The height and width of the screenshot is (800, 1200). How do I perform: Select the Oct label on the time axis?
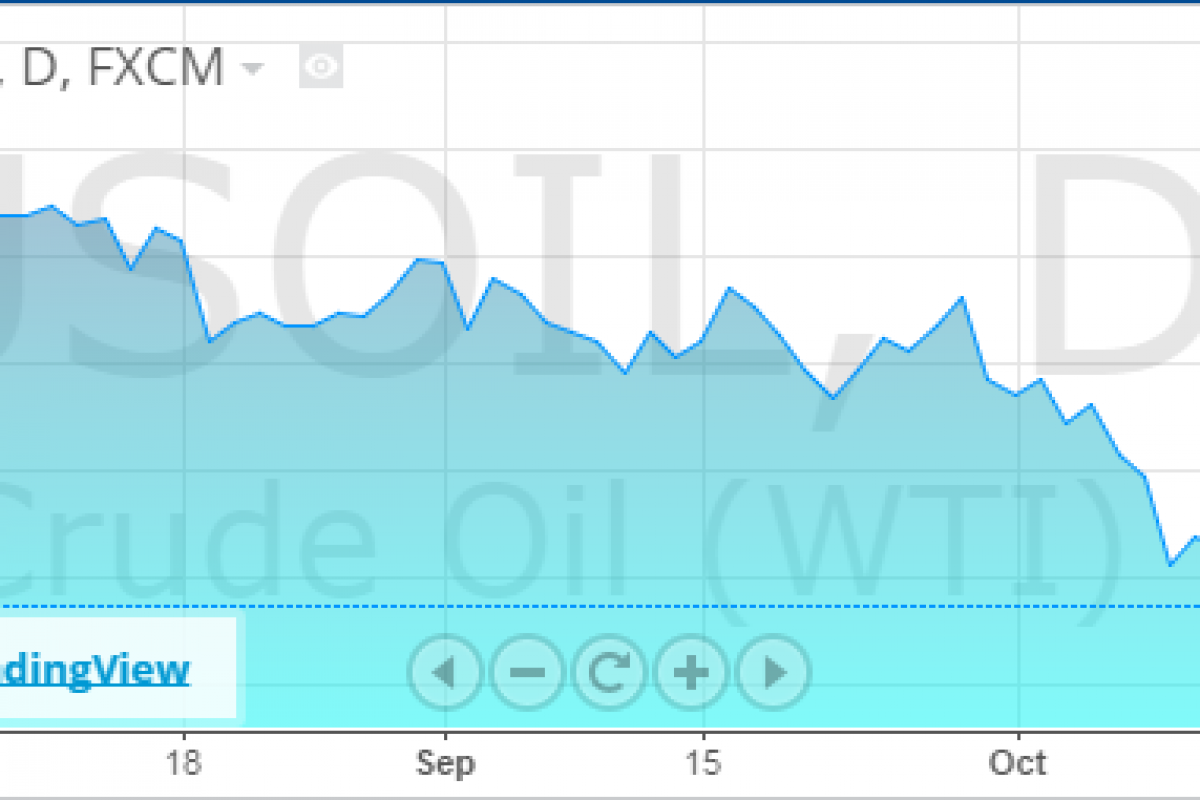click(1018, 765)
